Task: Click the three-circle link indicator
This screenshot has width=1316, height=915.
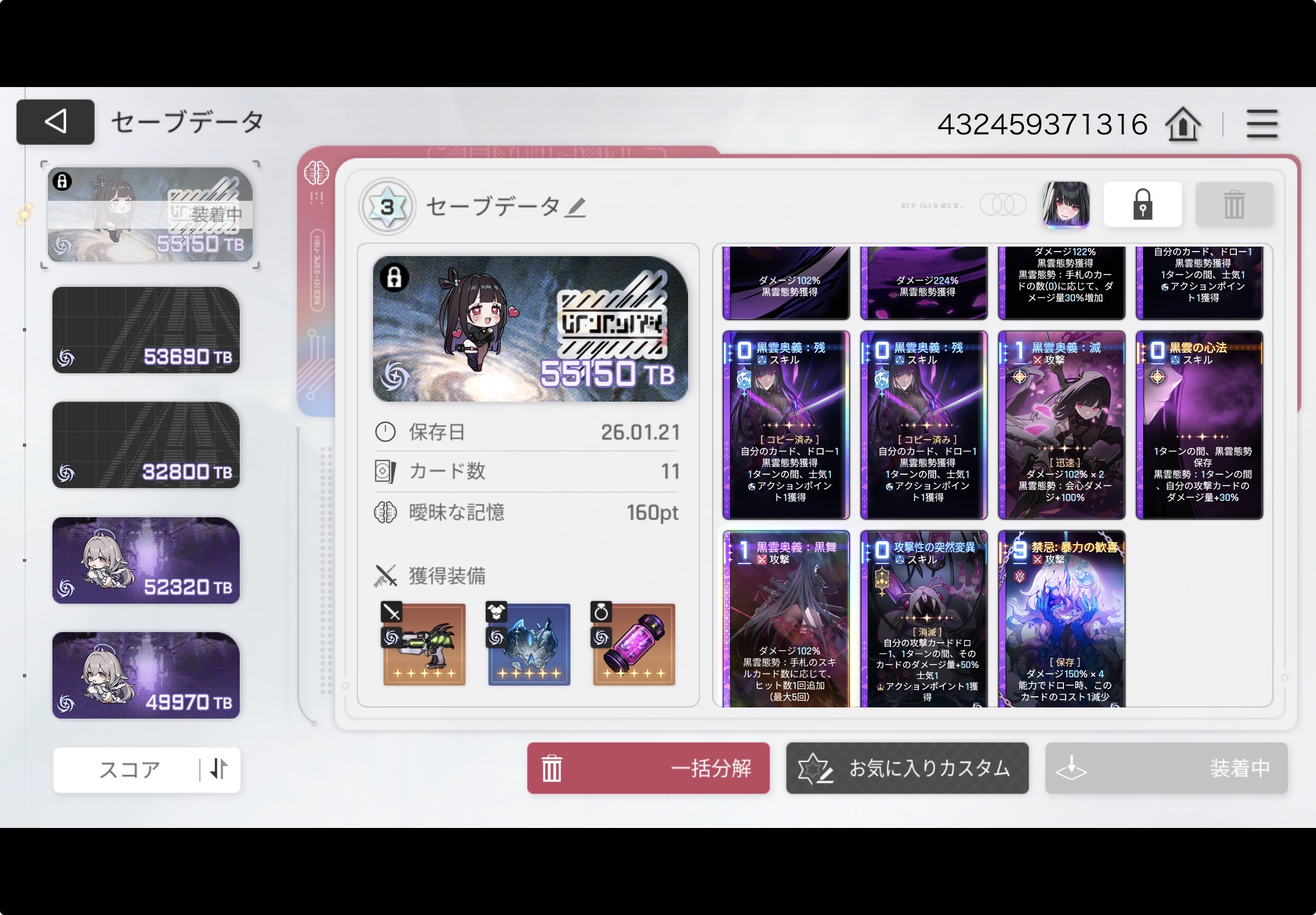Action: 1003,205
